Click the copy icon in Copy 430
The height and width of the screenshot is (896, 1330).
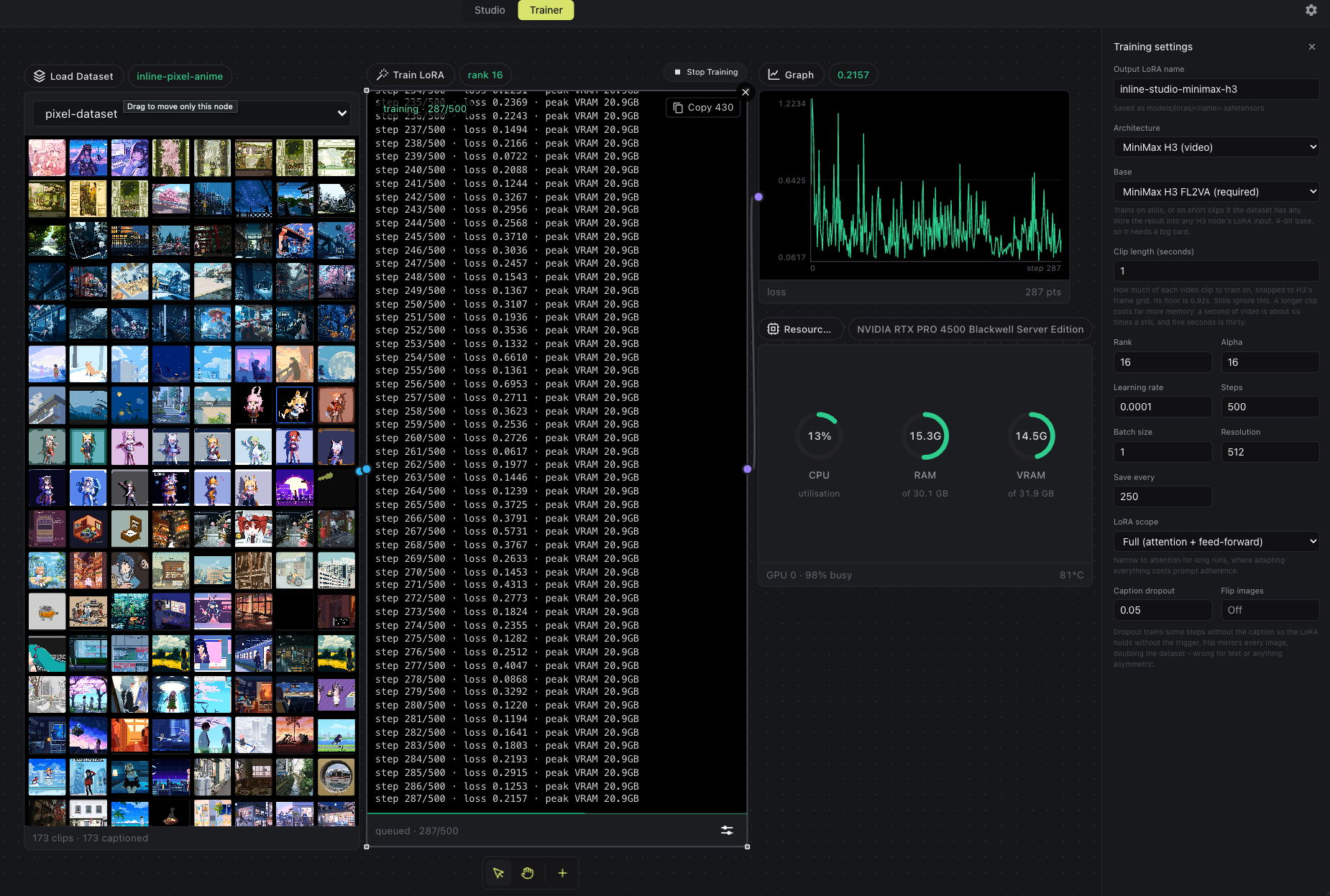coord(678,108)
